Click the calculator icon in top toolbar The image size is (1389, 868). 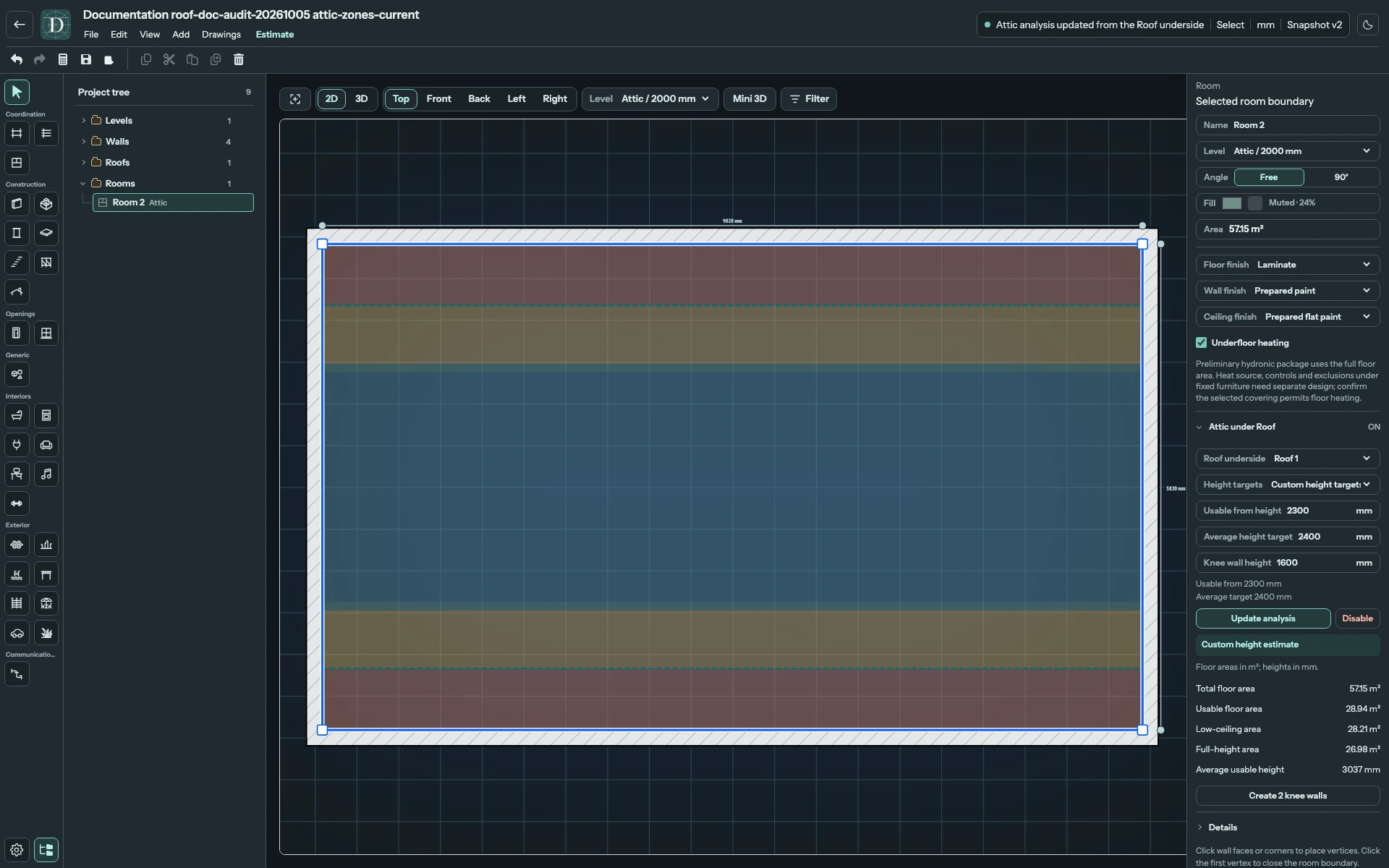(63, 59)
